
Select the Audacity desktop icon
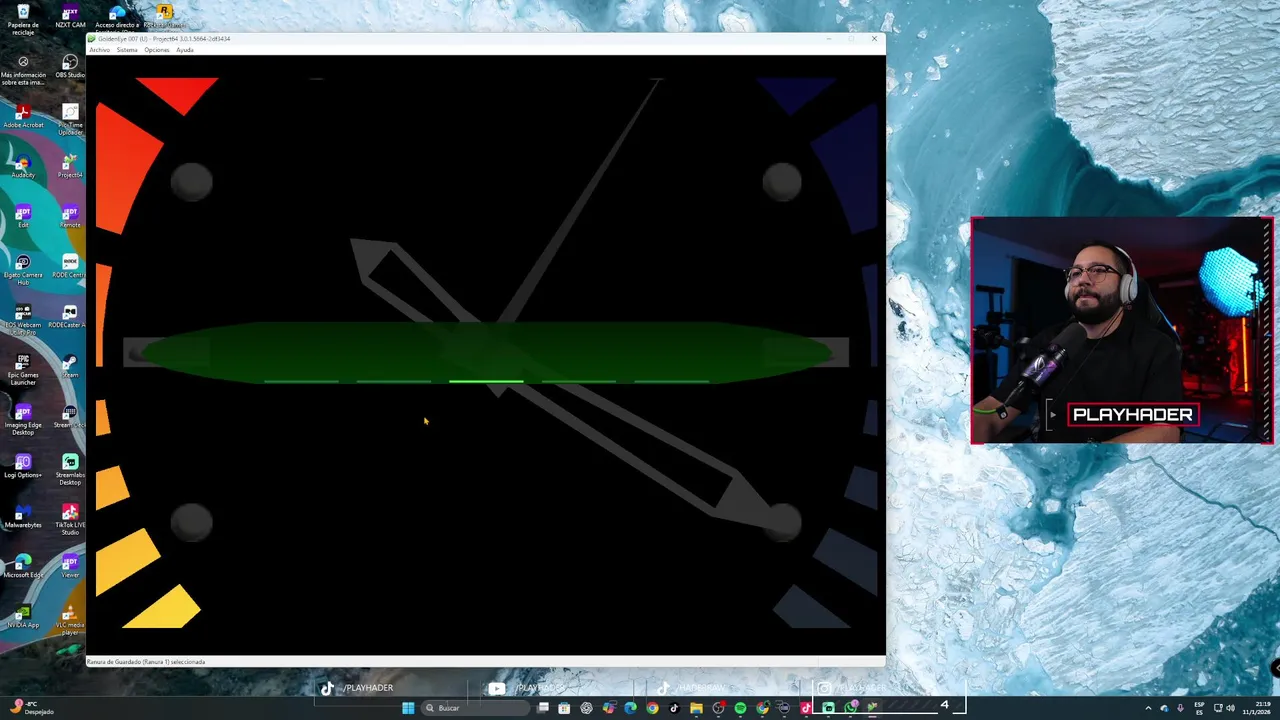23,167
